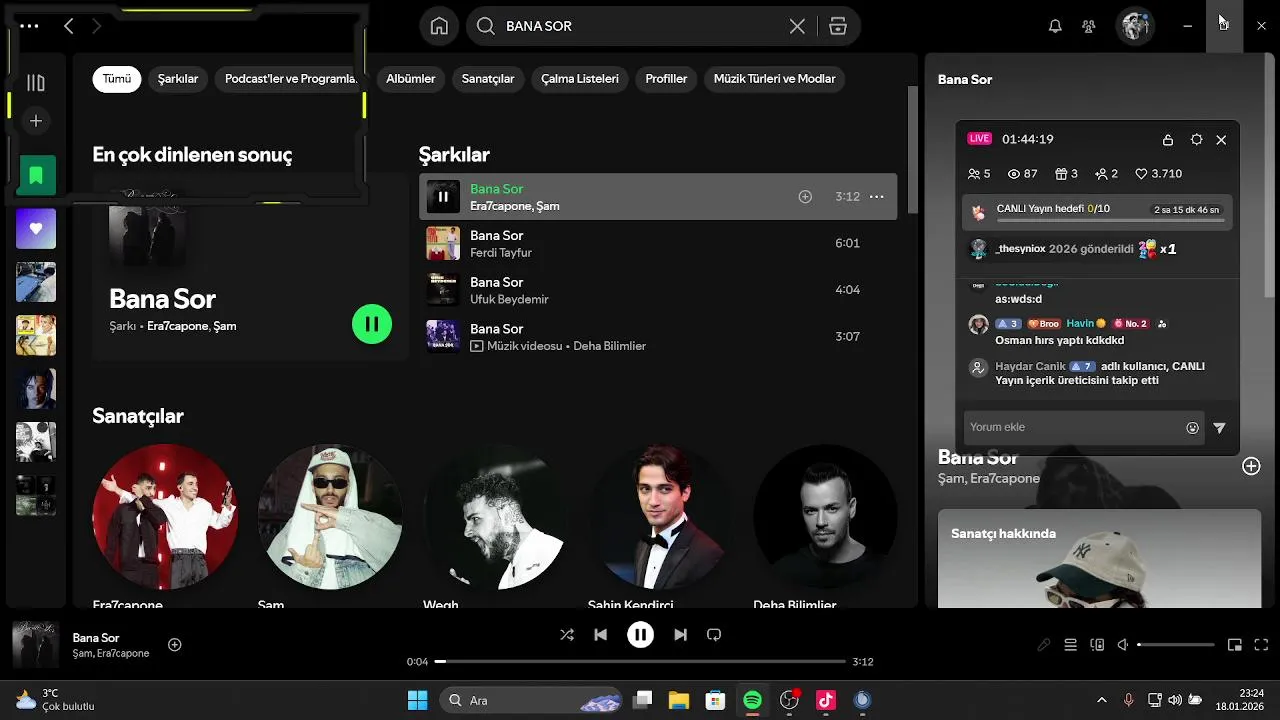Screen dimensions: 1280x720
Task: Select the Albümler filter
Action: (411, 79)
